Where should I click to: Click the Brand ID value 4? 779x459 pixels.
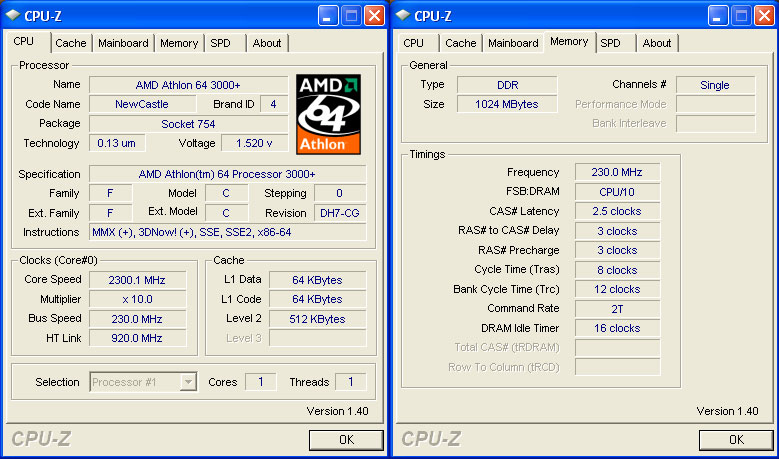point(274,104)
